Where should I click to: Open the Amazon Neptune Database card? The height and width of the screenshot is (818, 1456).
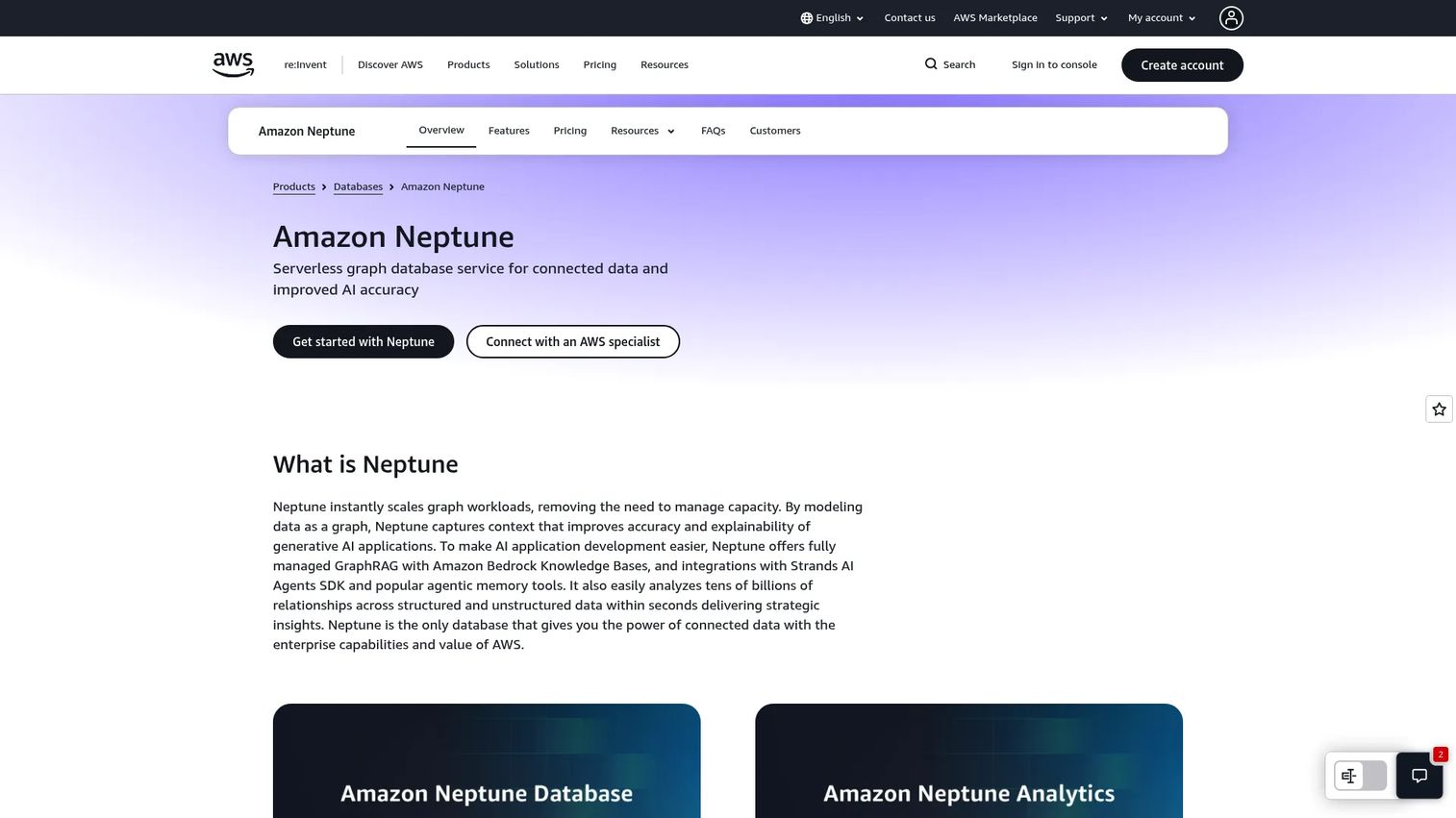click(487, 761)
